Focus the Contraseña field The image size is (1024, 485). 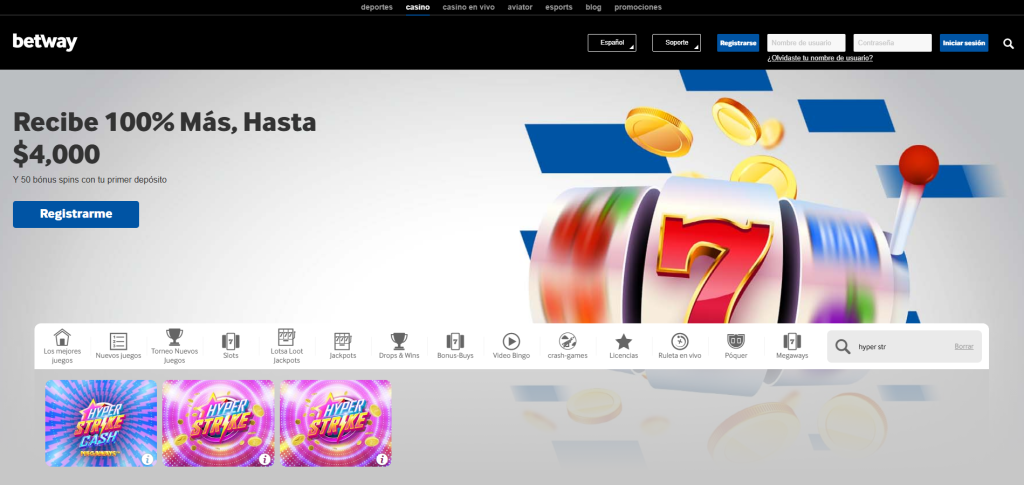pyautogui.click(x=893, y=43)
